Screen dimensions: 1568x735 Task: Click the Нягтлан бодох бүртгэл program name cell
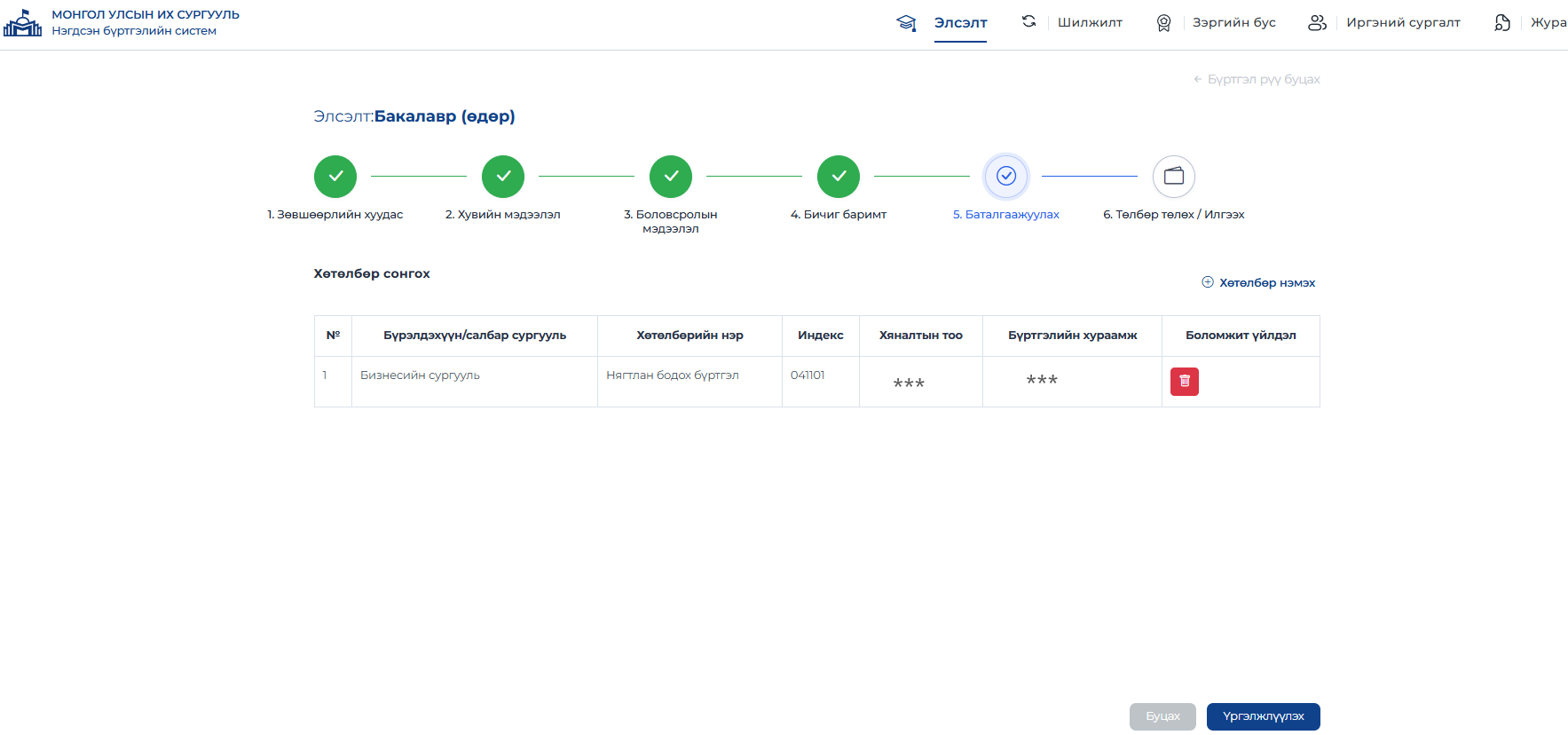click(689, 382)
